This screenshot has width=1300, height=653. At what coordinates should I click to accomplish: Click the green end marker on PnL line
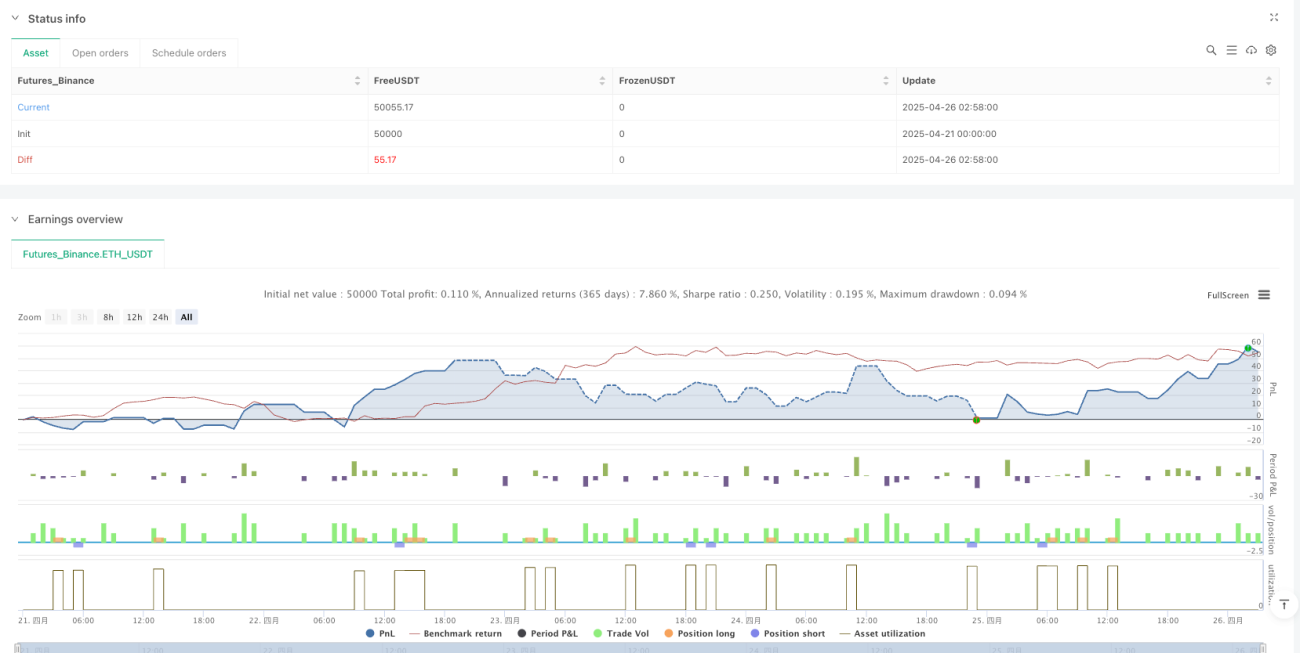point(1248,348)
